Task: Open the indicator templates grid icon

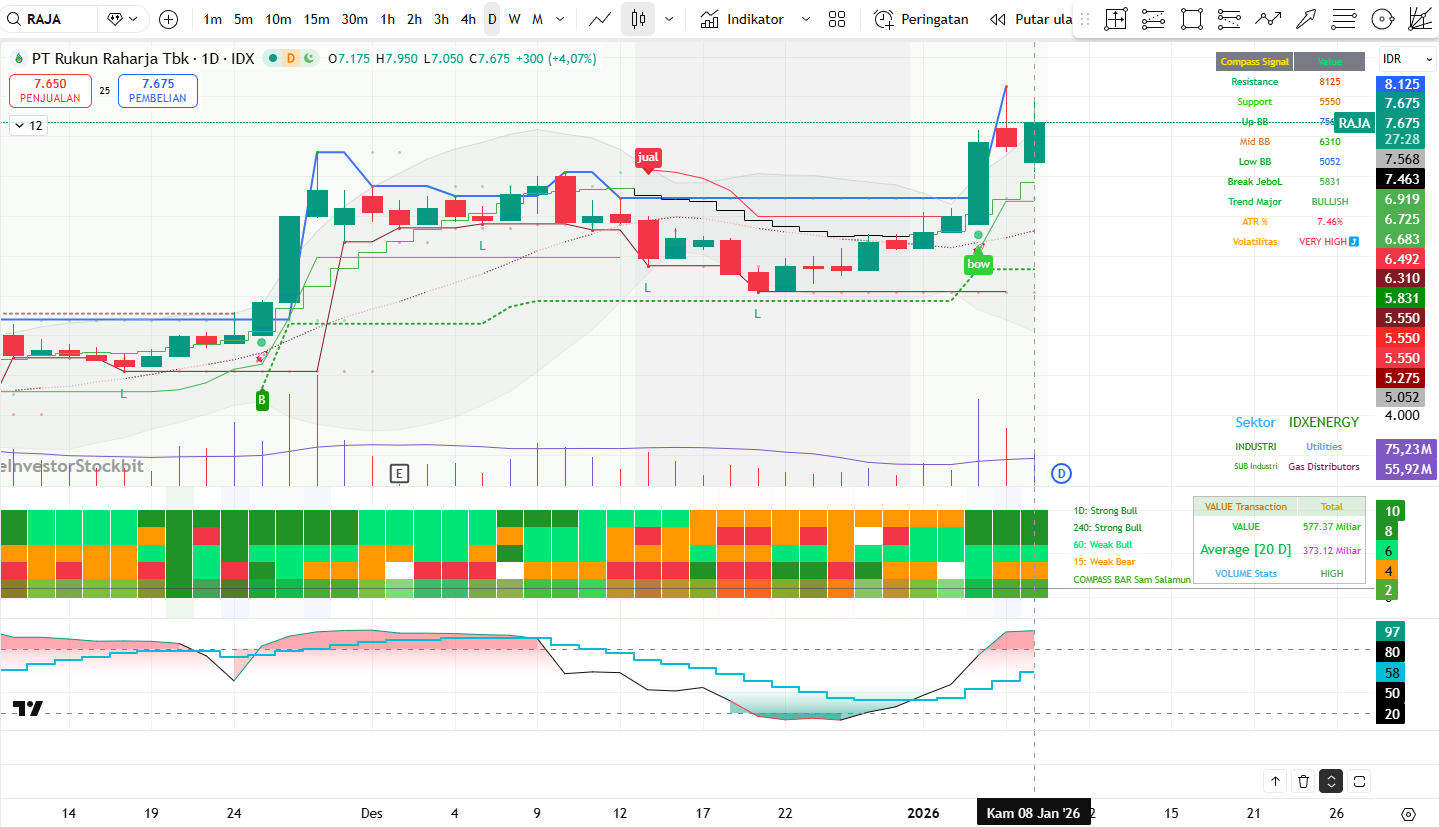Action: [x=837, y=19]
